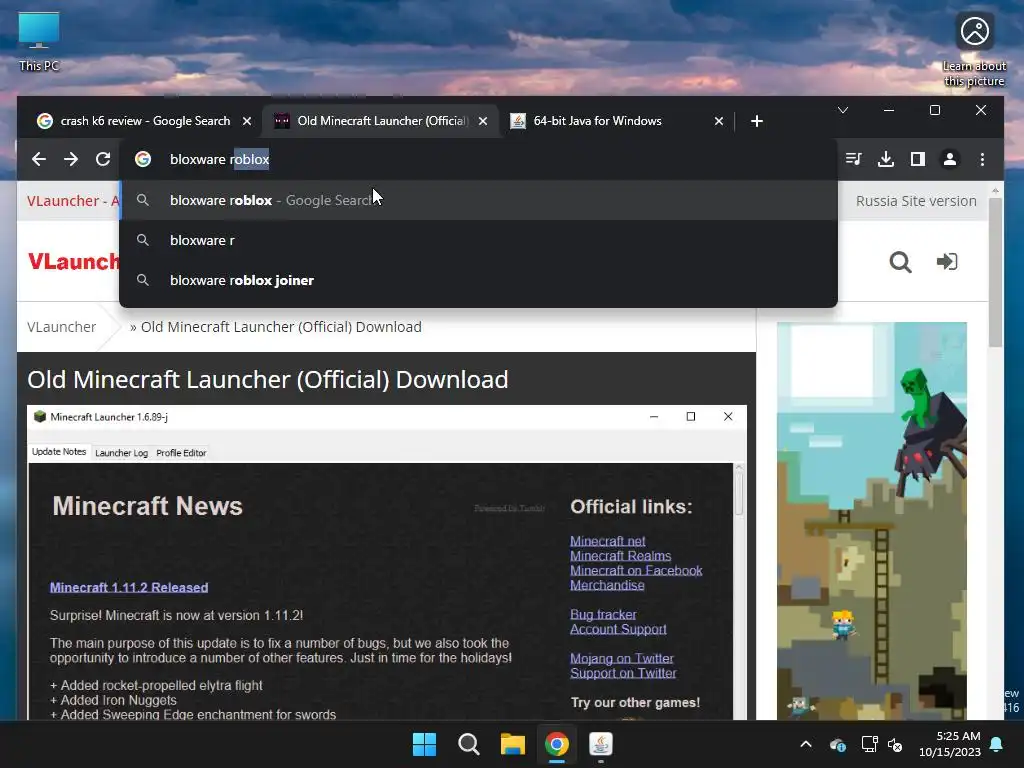This screenshot has height=768, width=1024.
Task: Click Old Minecraft Launcher (Official) Download heading
Action: (x=268, y=379)
